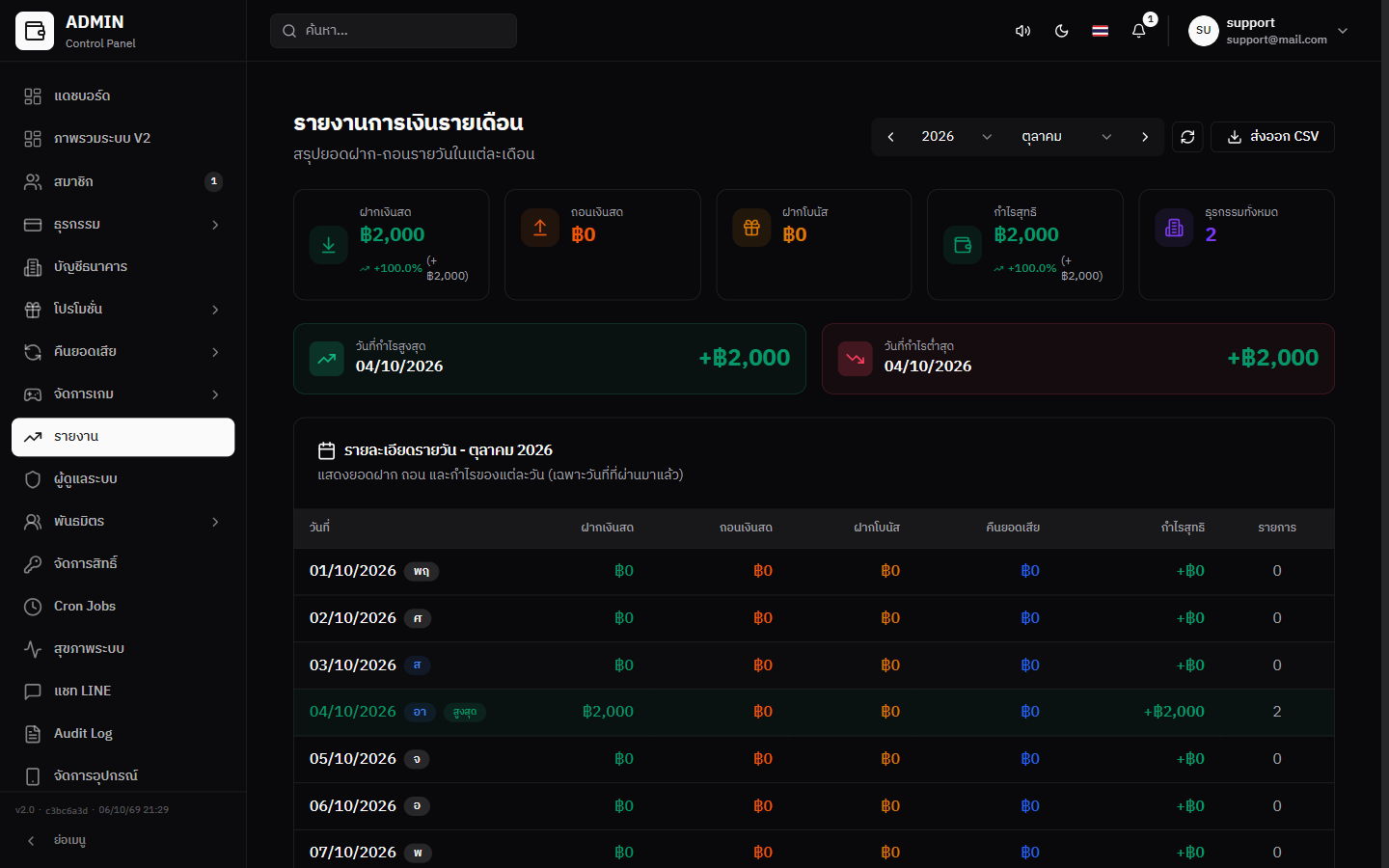
Task: Open ผู้ดูแลระบบ admin page
Action: click(123, 479)
